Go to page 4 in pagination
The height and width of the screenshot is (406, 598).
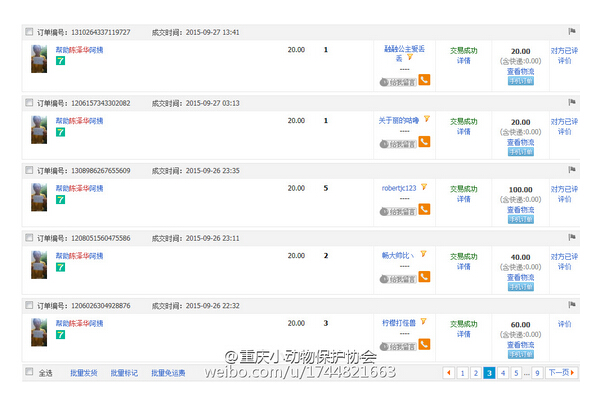point(503,372)
